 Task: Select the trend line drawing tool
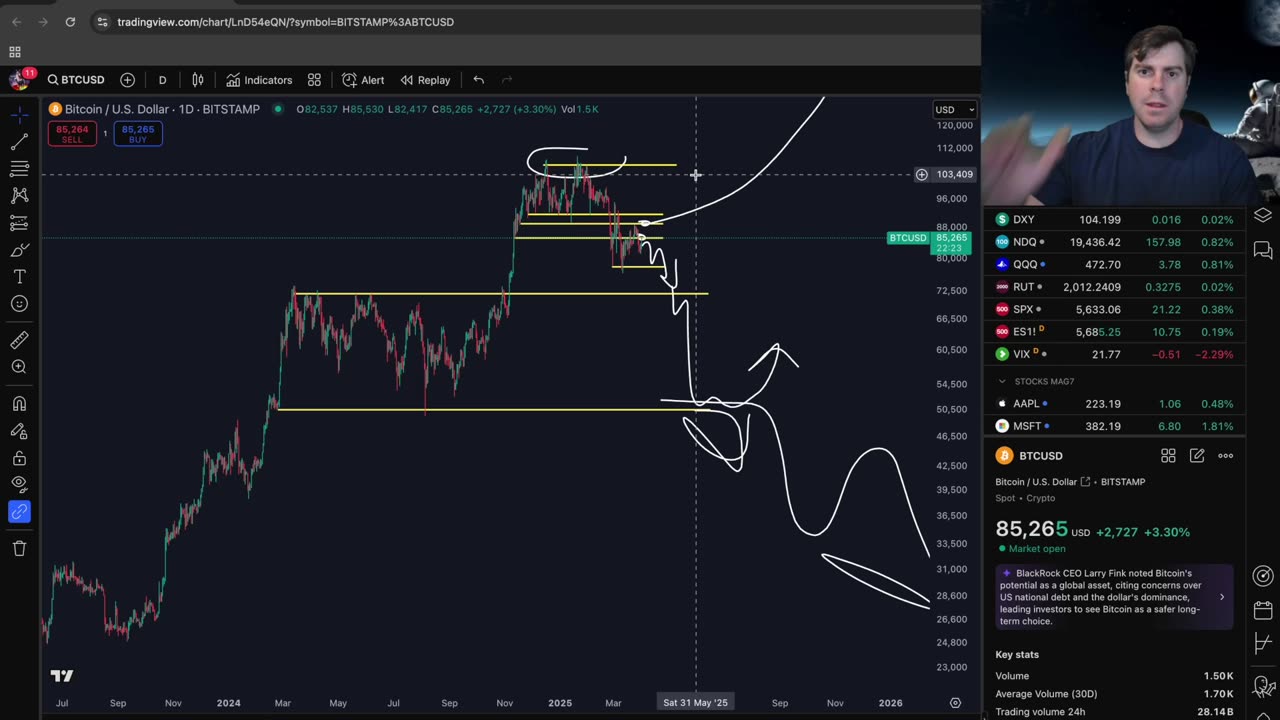(19, 143)
